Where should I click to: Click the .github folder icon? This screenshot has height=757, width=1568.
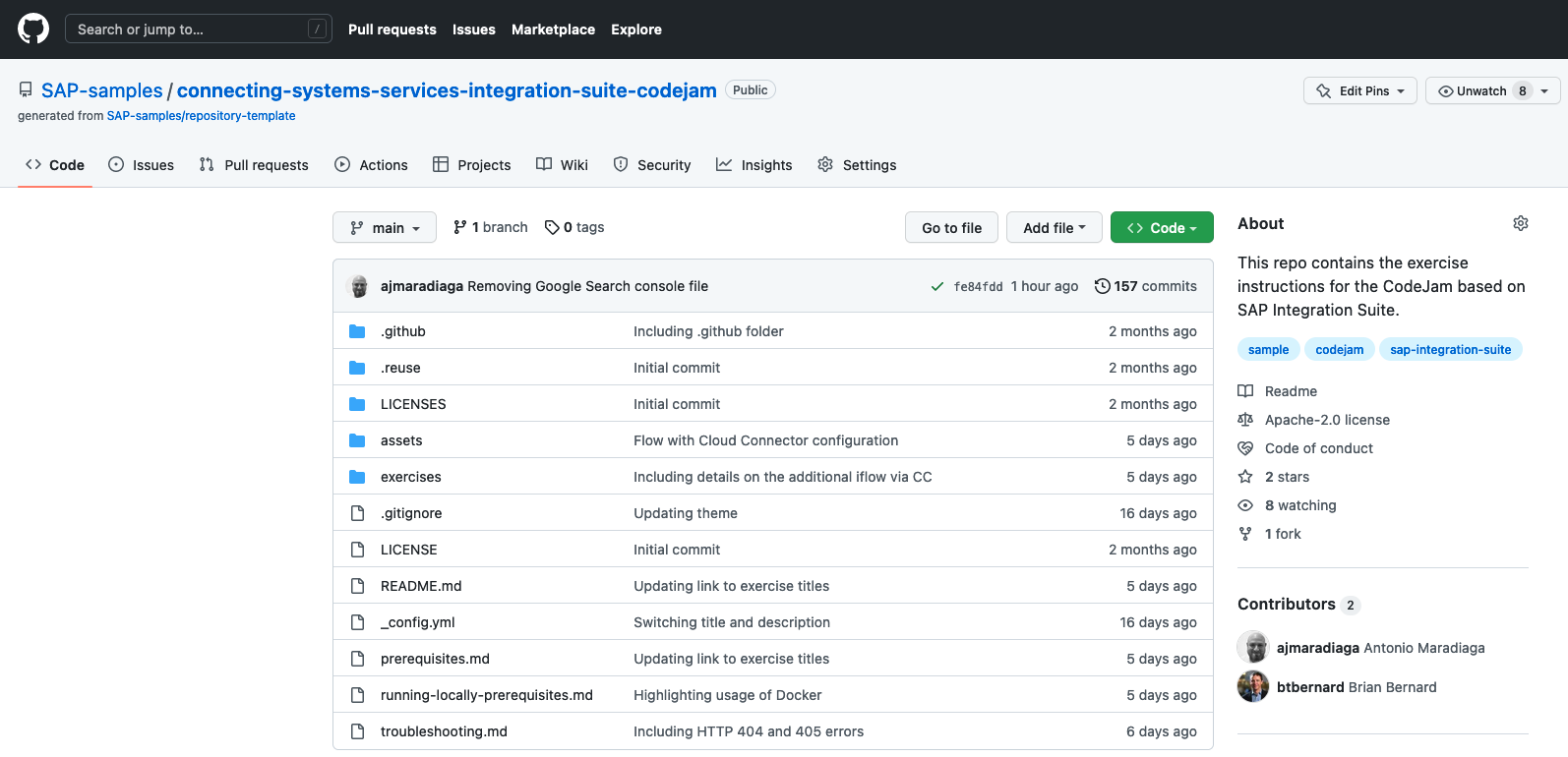[357, 331]
